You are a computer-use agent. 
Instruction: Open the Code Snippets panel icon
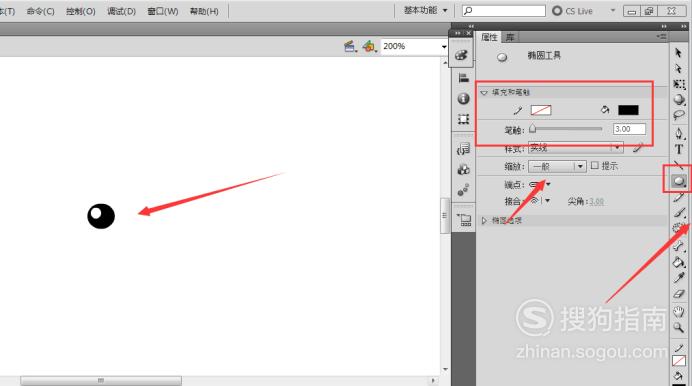(463, 149)
